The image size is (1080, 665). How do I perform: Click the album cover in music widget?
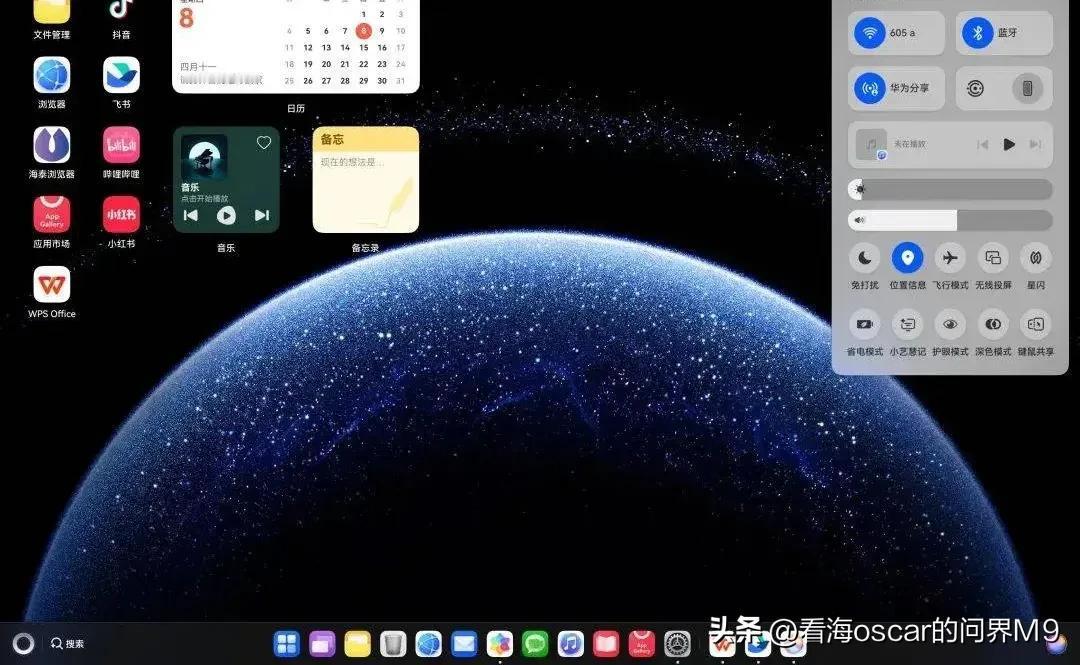click(205, 156)
